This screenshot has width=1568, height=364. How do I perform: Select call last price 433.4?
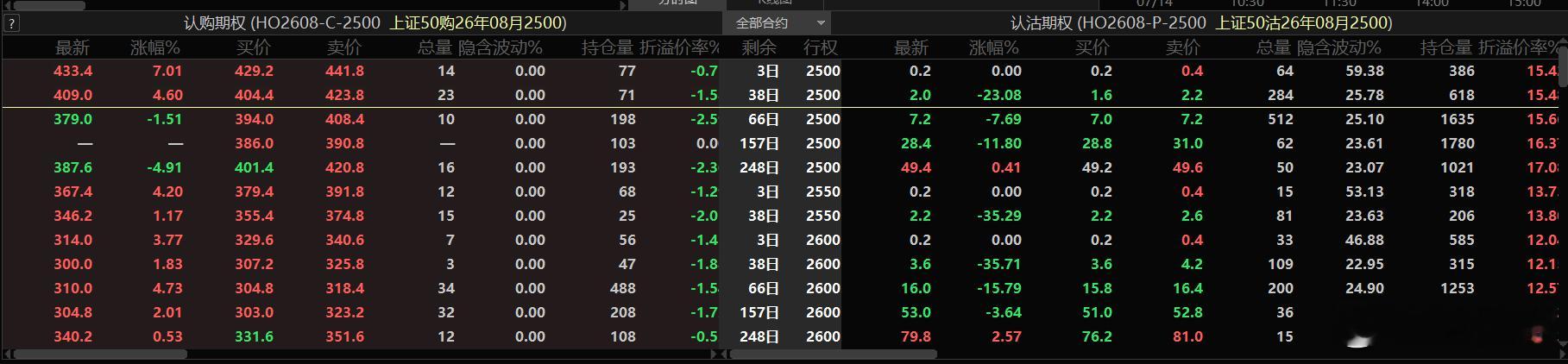pyautogui.click(x=72, y=71)
